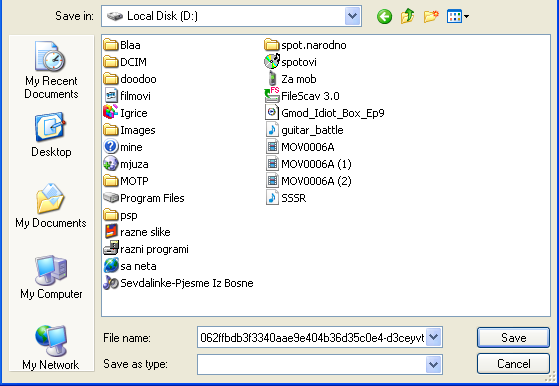Select the filmovi folder icon

point(111,96)
